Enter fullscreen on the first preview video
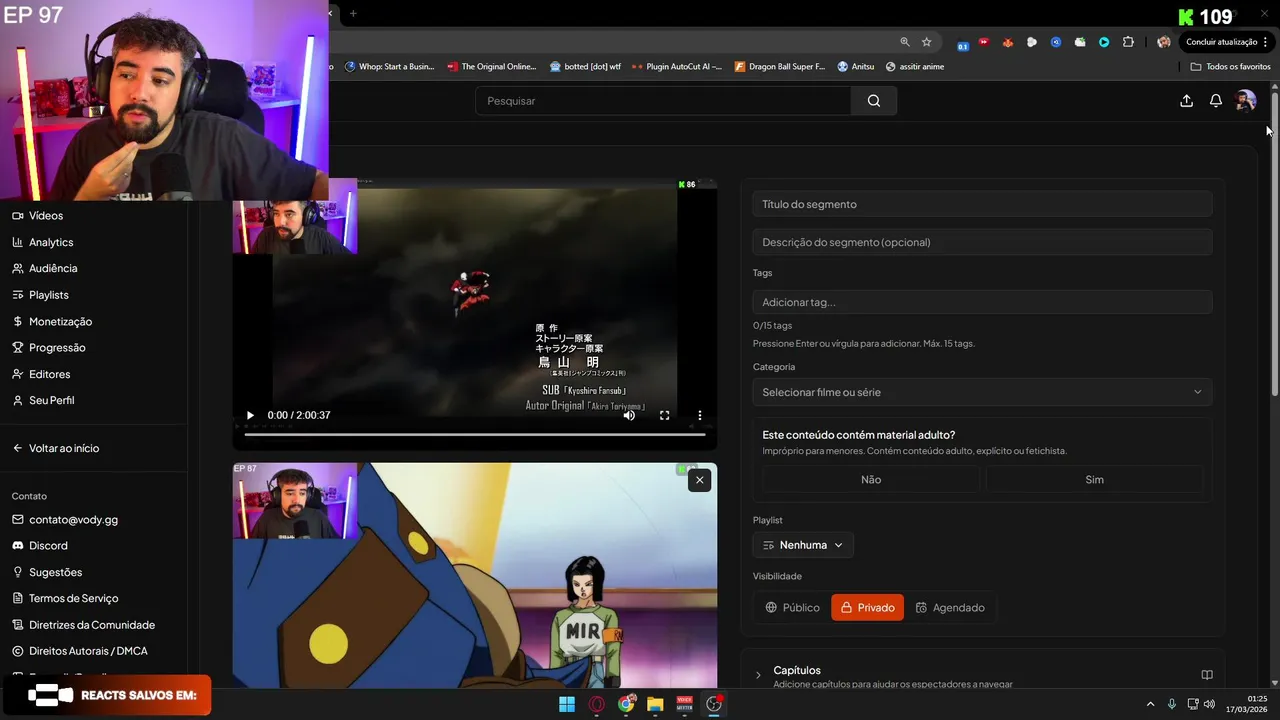Viewport: 1280px width, 720px height. coord(664,415)
